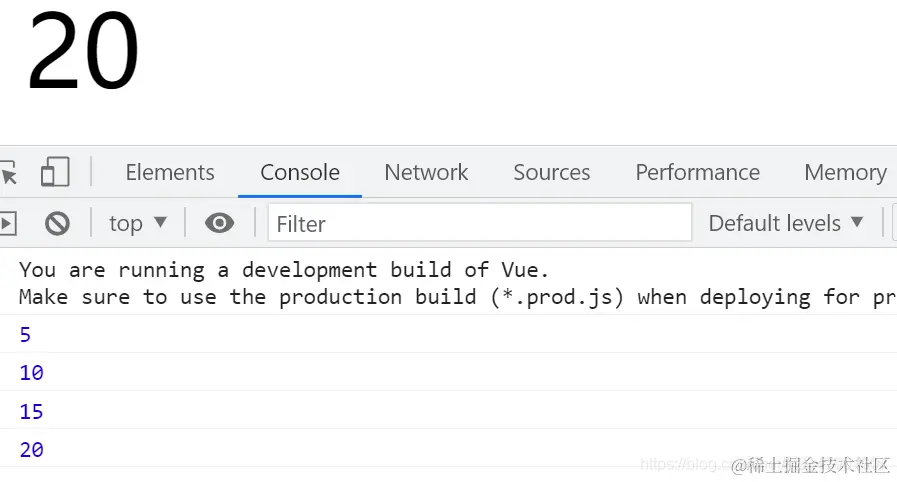Click the large '20' on the page

click(83, 52)
